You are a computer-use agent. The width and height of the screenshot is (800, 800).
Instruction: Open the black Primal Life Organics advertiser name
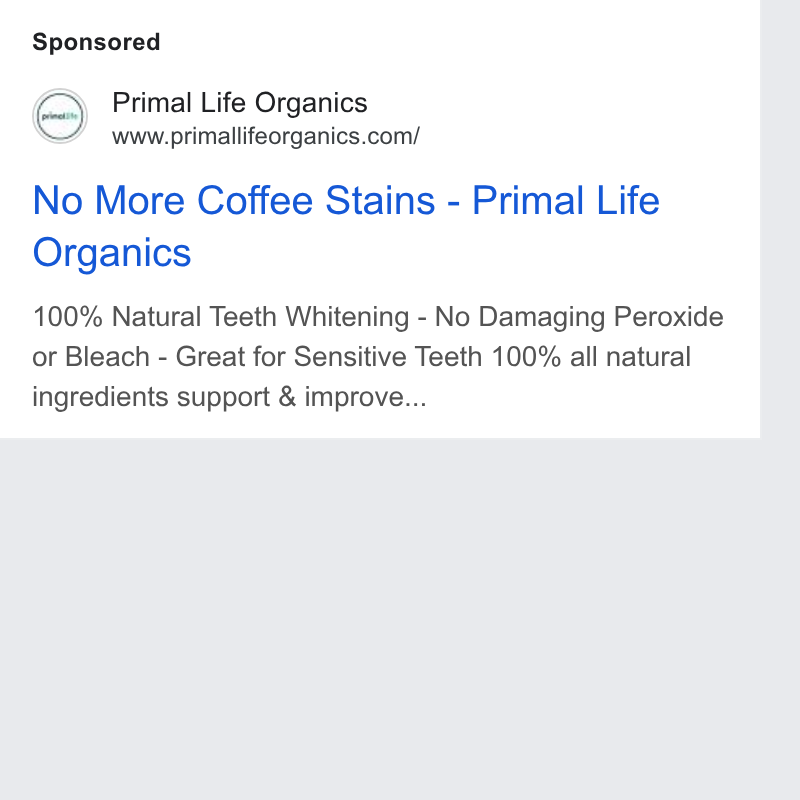click(240, 103)
